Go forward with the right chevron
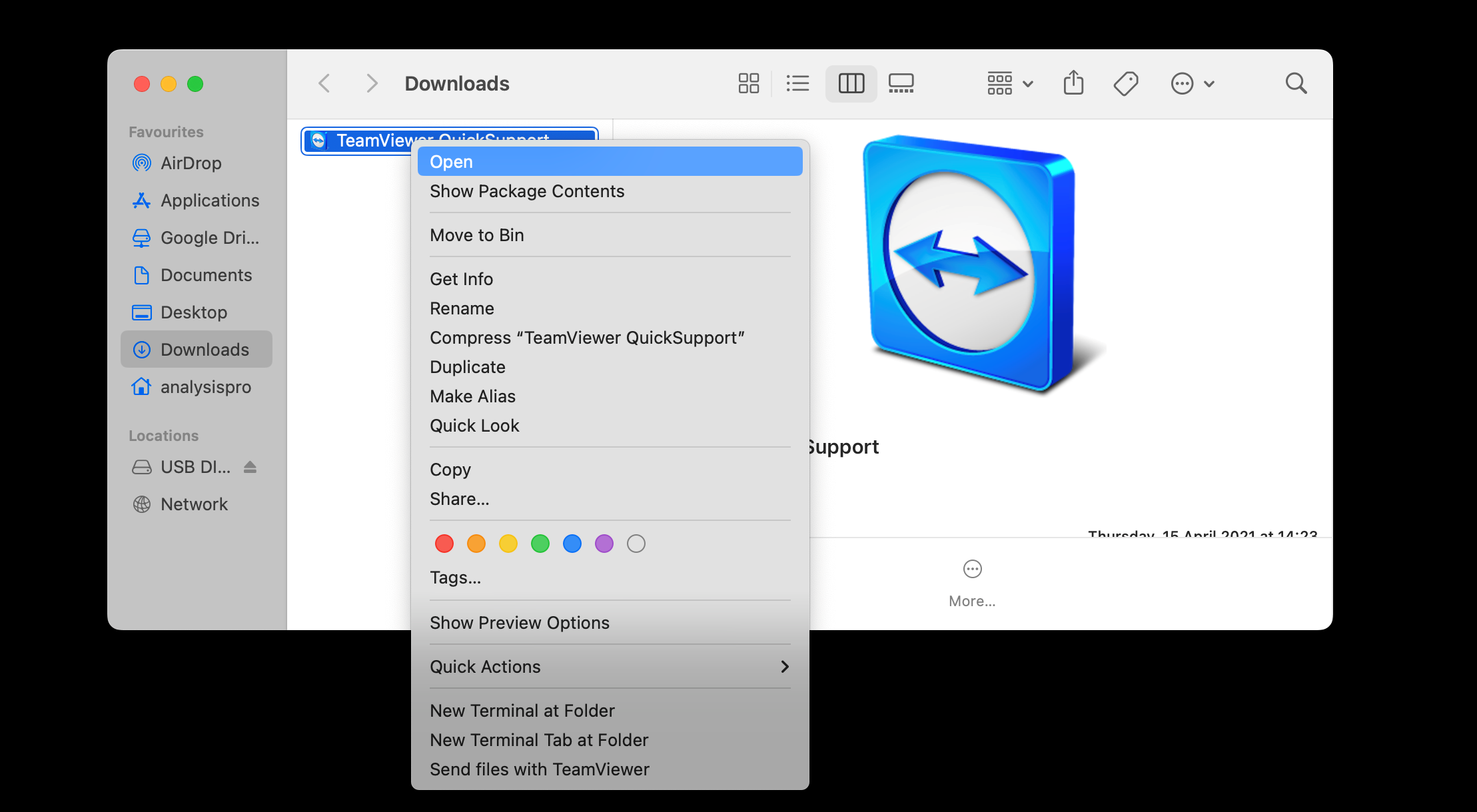 [372, 84]
